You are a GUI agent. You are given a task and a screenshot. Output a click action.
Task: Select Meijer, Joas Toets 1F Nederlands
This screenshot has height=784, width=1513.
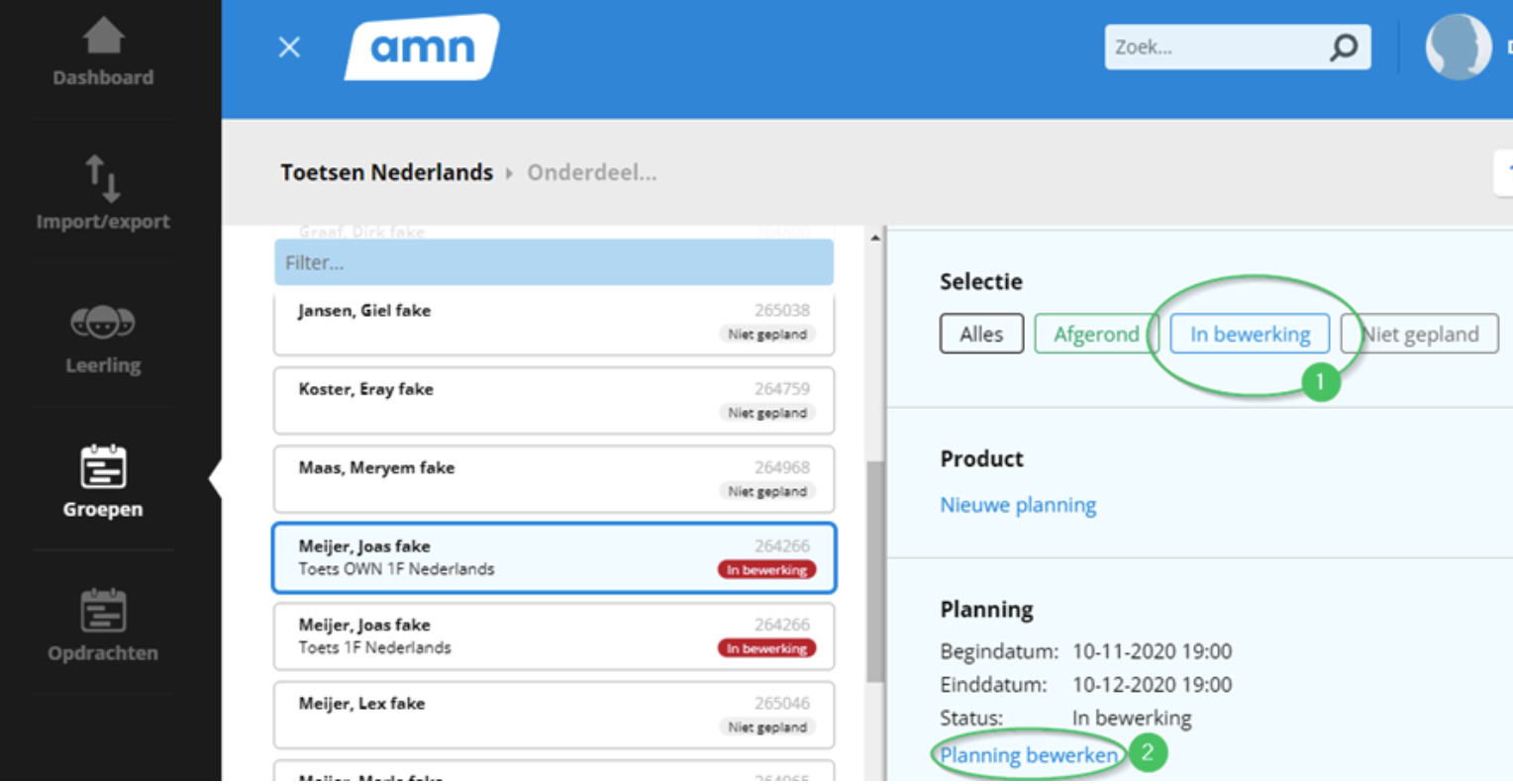coord(554,637)
